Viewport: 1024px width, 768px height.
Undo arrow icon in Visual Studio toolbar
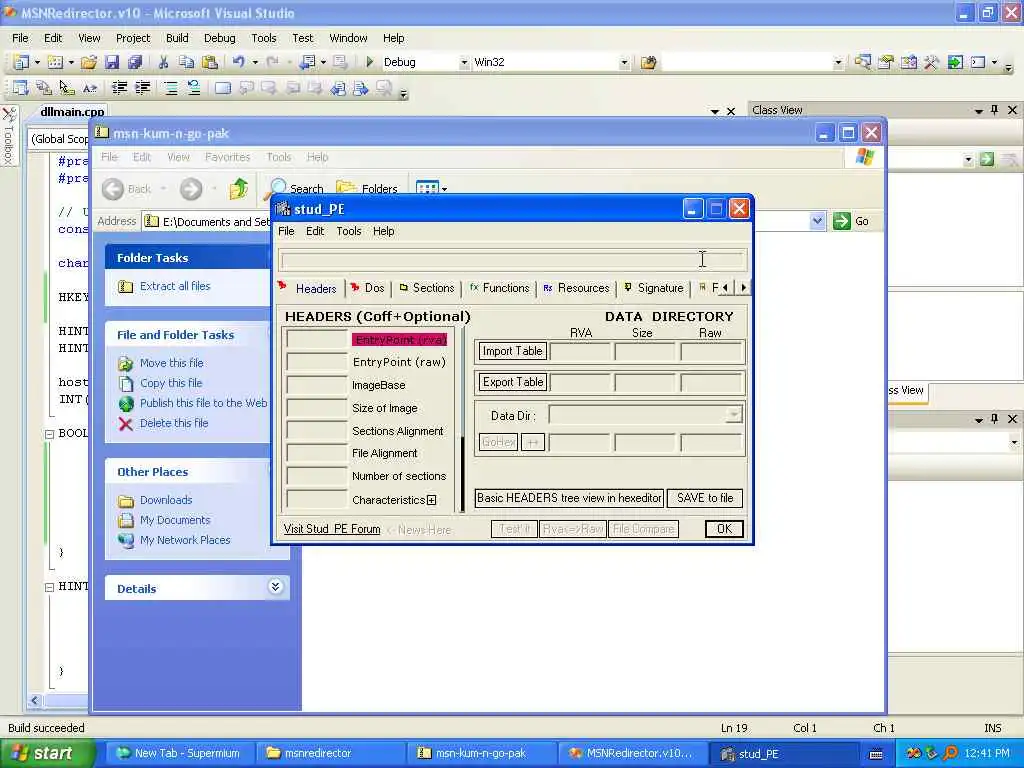point(238,62)
